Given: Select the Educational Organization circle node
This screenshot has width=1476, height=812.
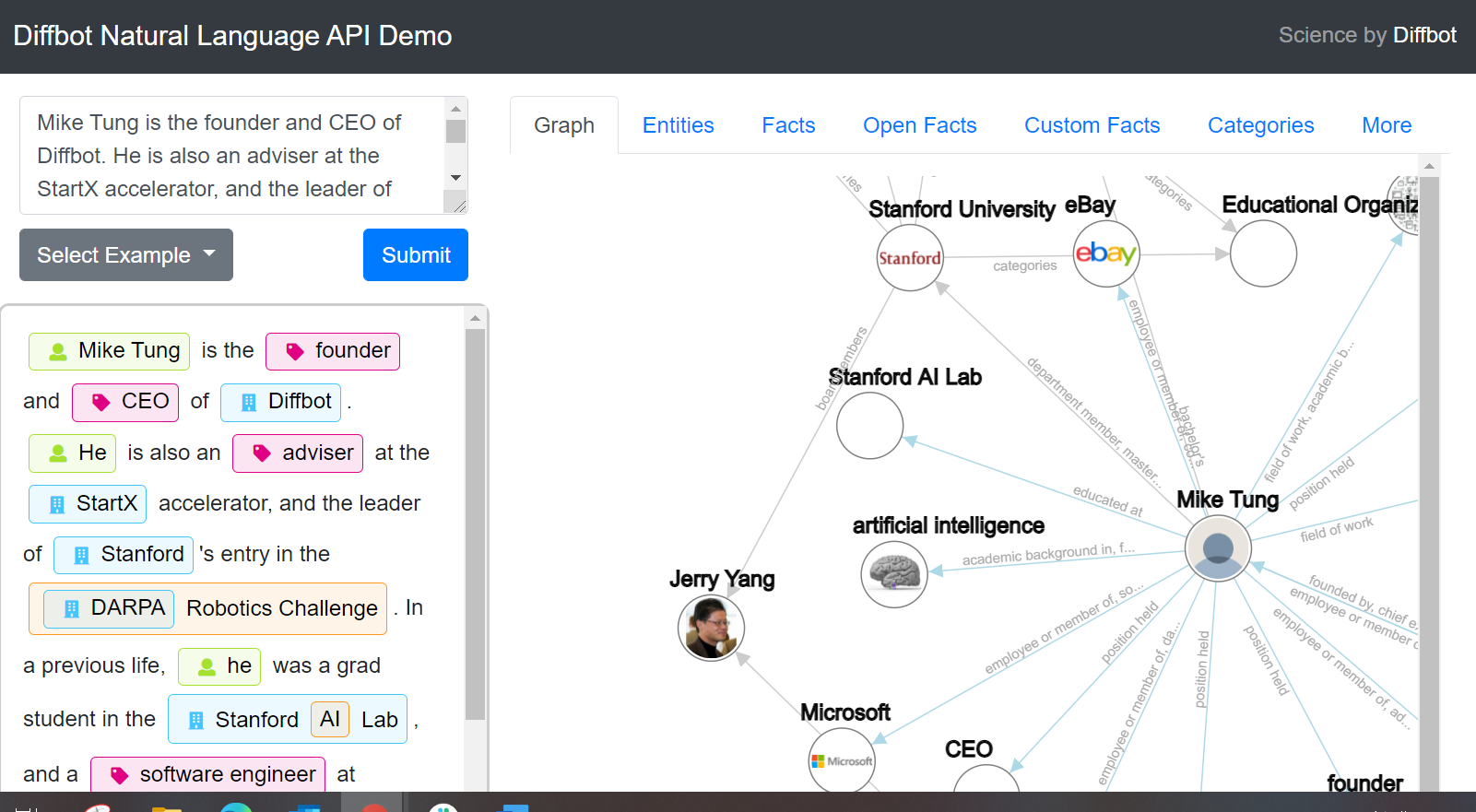Looking at the screenshot, I should (x=1263, y=253).
